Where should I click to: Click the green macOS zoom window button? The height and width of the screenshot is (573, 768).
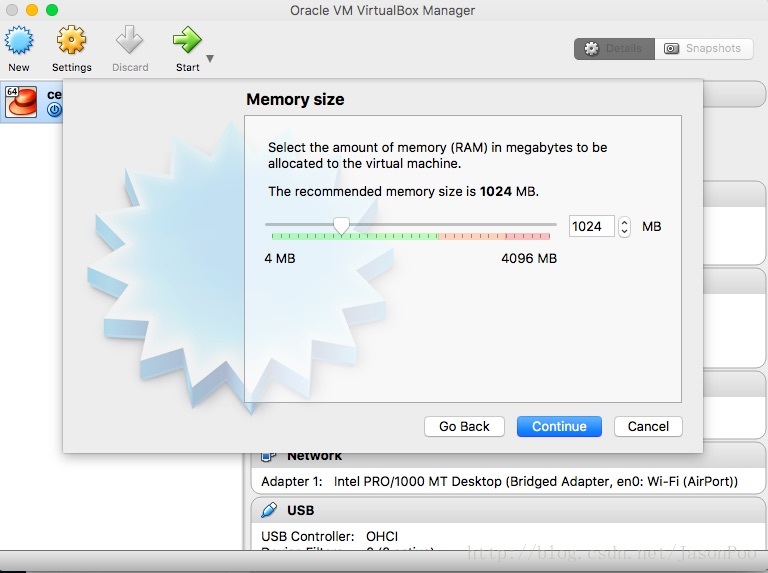(x=52, y=10)
